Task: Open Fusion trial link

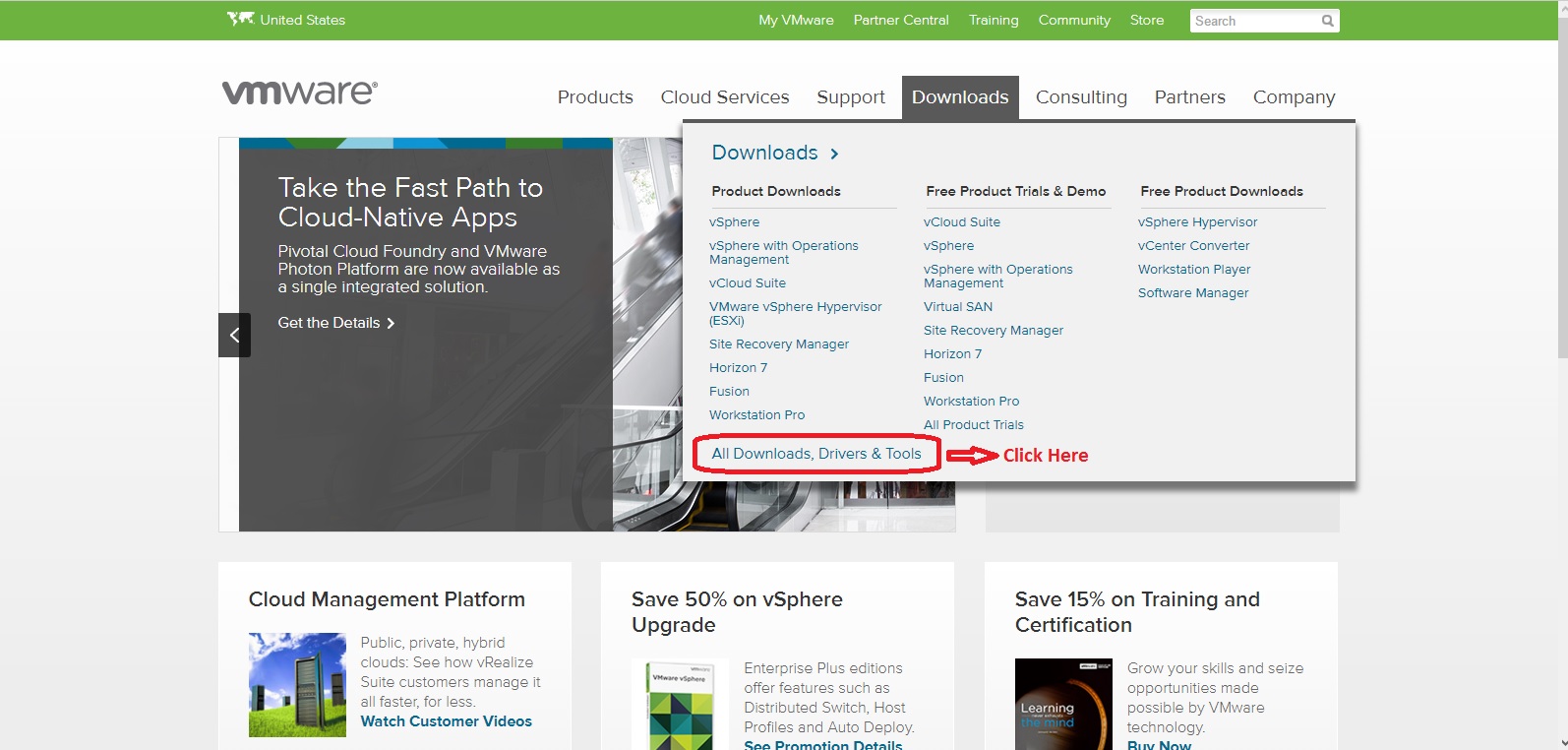Action: coord(944,378)
